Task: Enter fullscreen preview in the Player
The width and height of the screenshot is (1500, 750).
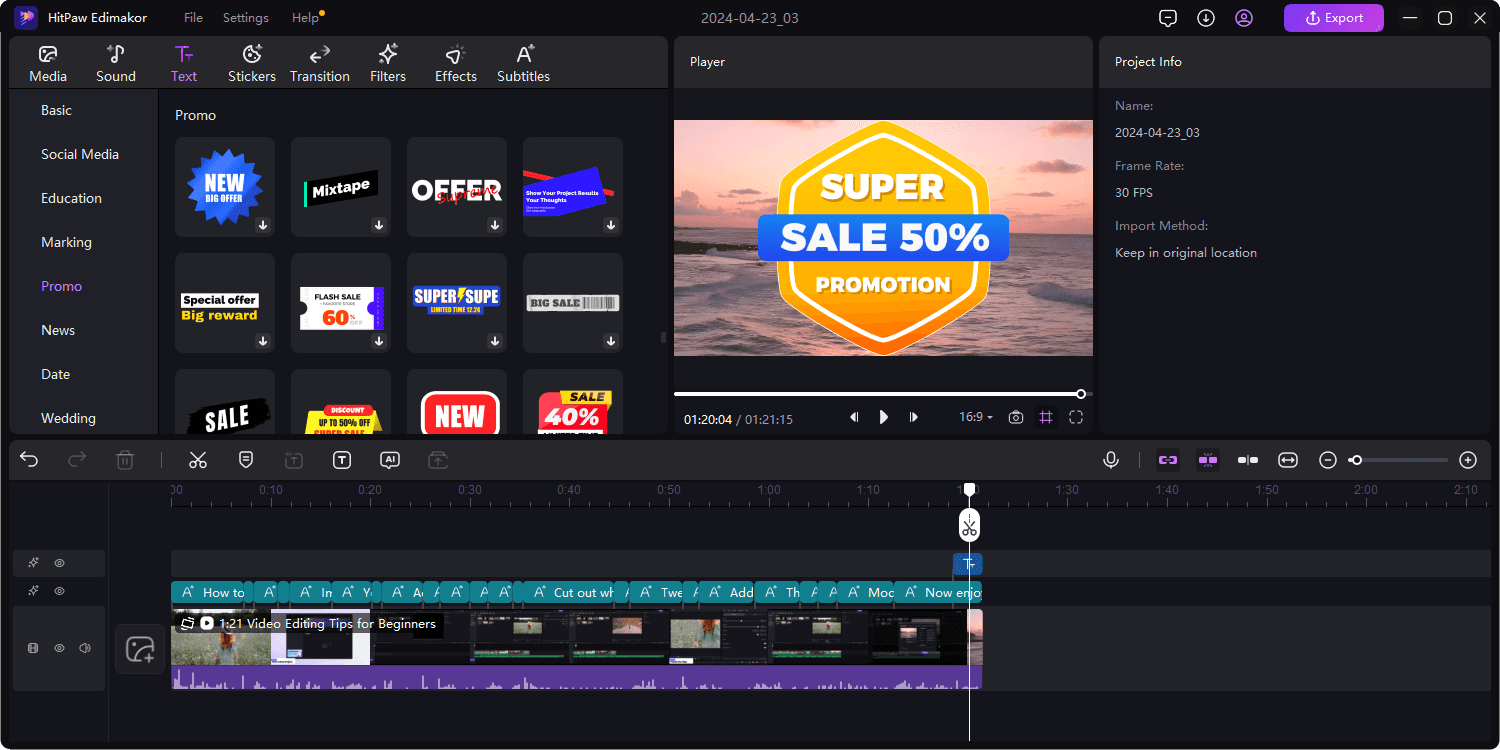Action: (1076, 417)
